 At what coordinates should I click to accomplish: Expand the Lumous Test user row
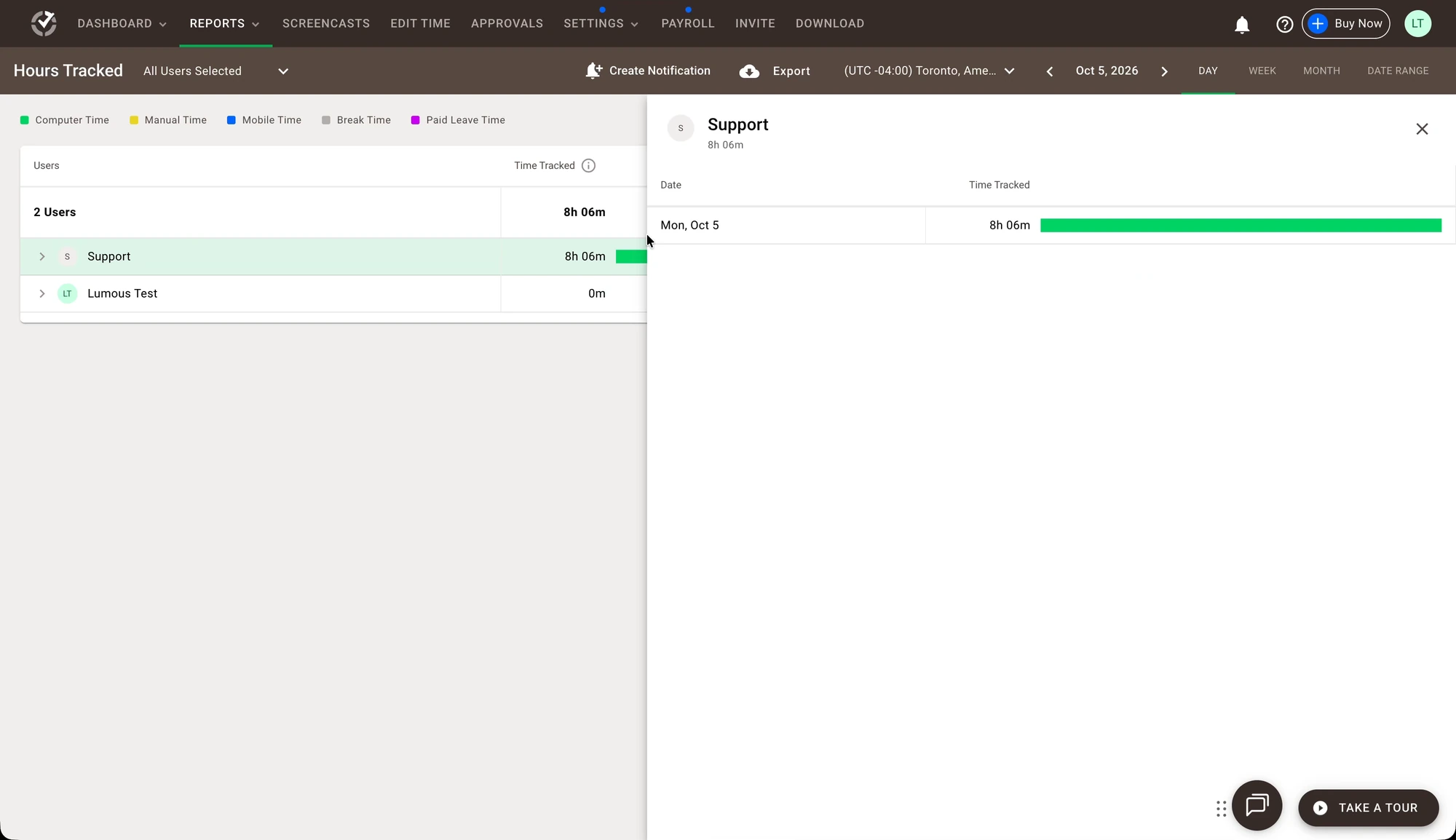pos(42,293)
